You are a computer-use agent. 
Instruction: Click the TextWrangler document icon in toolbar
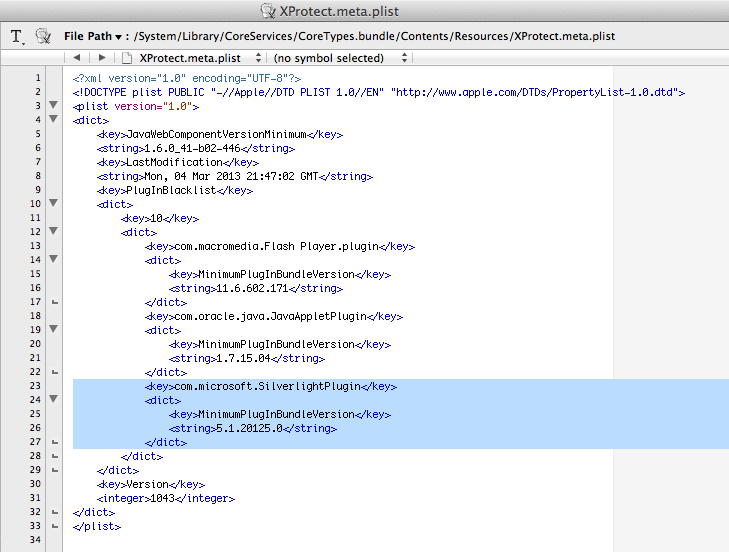tap(43, 36)
